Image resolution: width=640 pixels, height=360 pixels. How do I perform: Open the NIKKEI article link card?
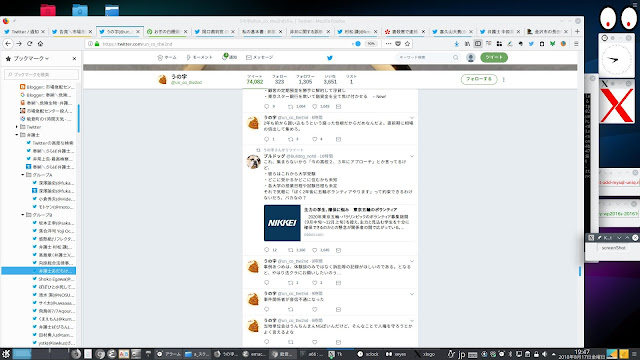[339, 223]
